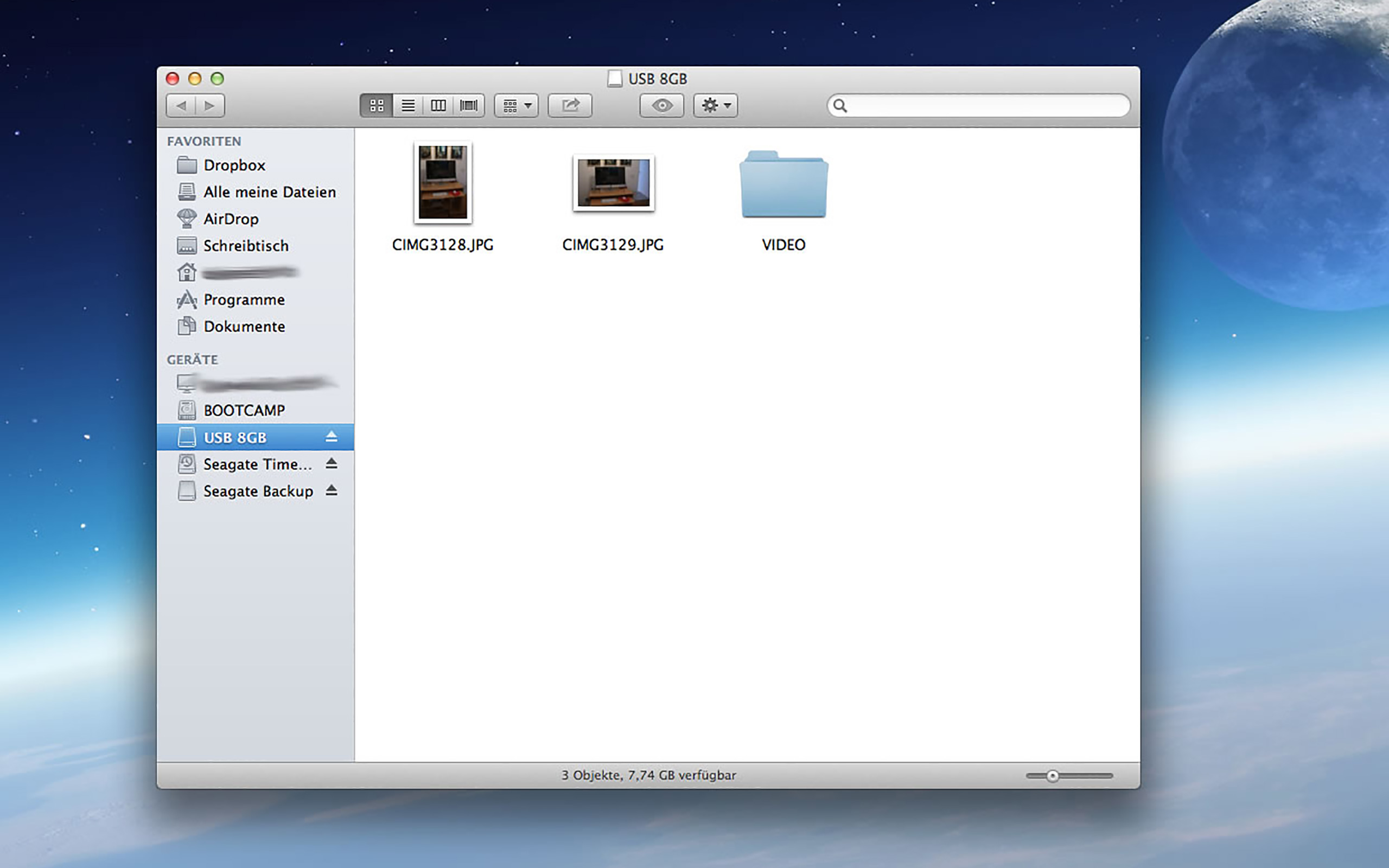1389x868 pixels.
Task: Click the magnifier icon in search field
Action: coord(840,106)
